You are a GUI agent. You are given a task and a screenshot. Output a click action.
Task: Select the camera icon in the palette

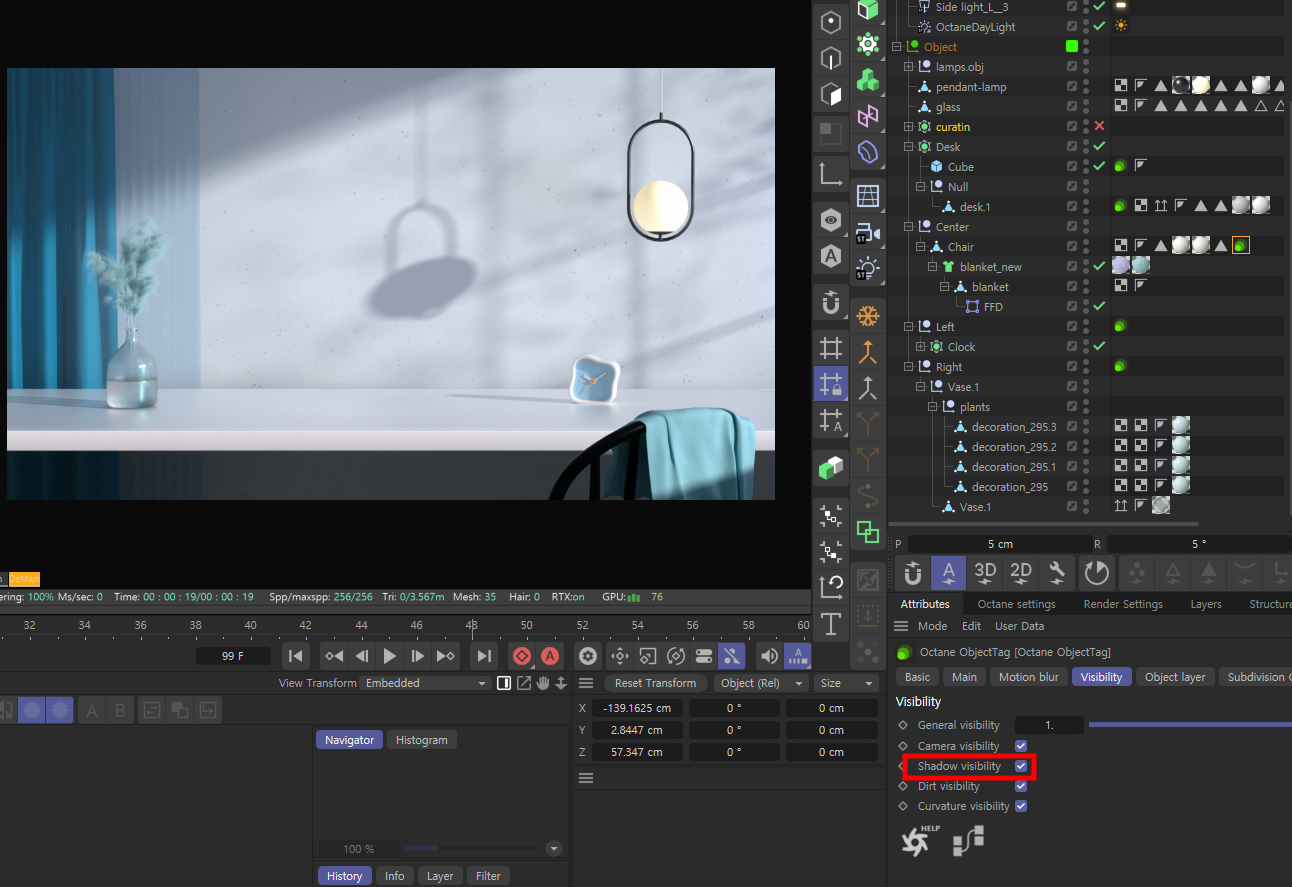(867, 234)
